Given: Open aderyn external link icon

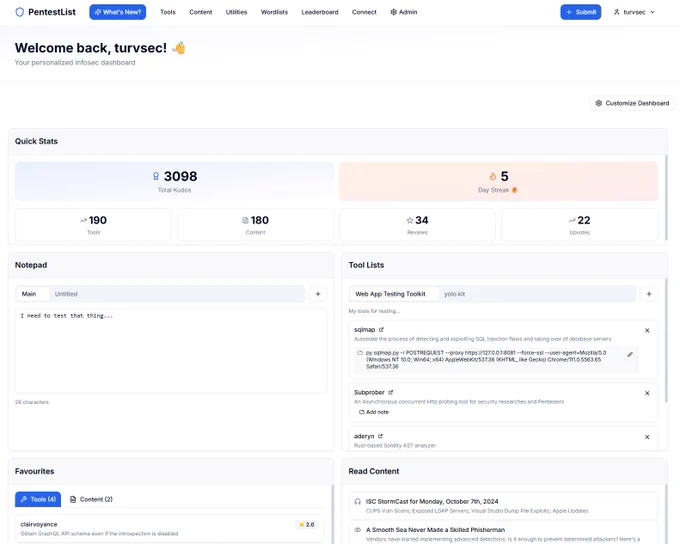Looking at the screenshot, I should coord(380,436).
